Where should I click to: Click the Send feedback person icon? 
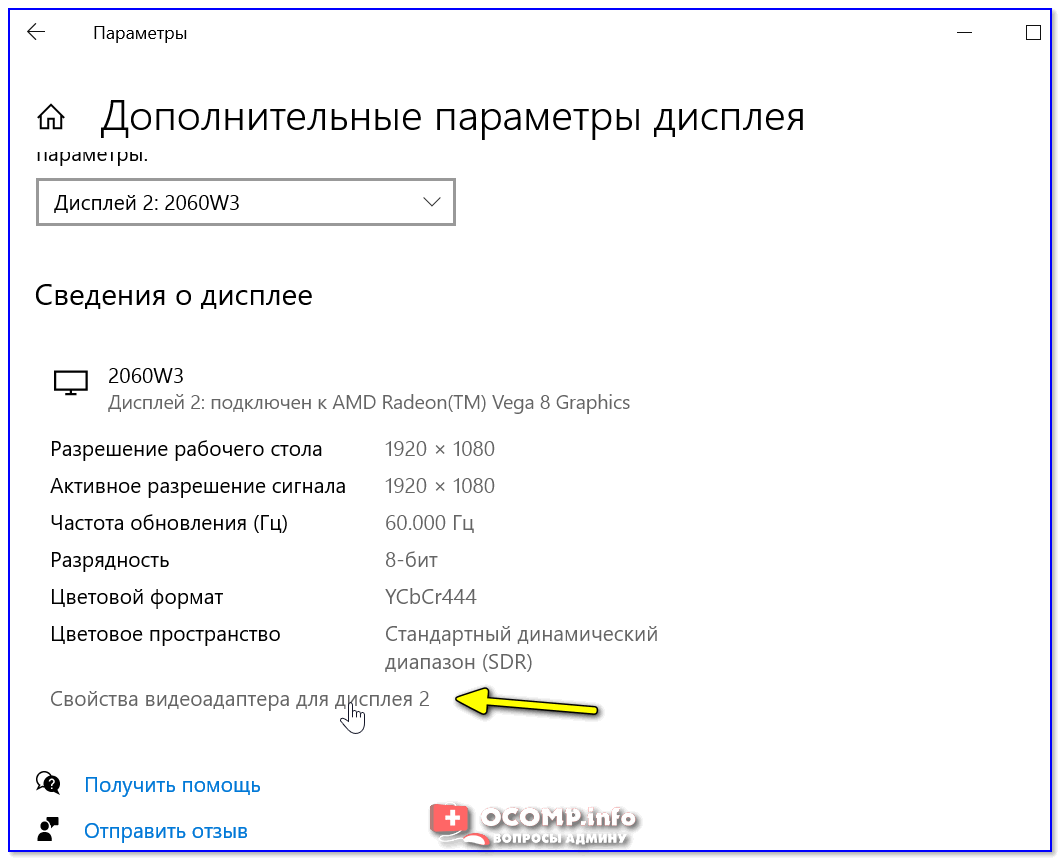pyautogui.click(x=48, y=830)
